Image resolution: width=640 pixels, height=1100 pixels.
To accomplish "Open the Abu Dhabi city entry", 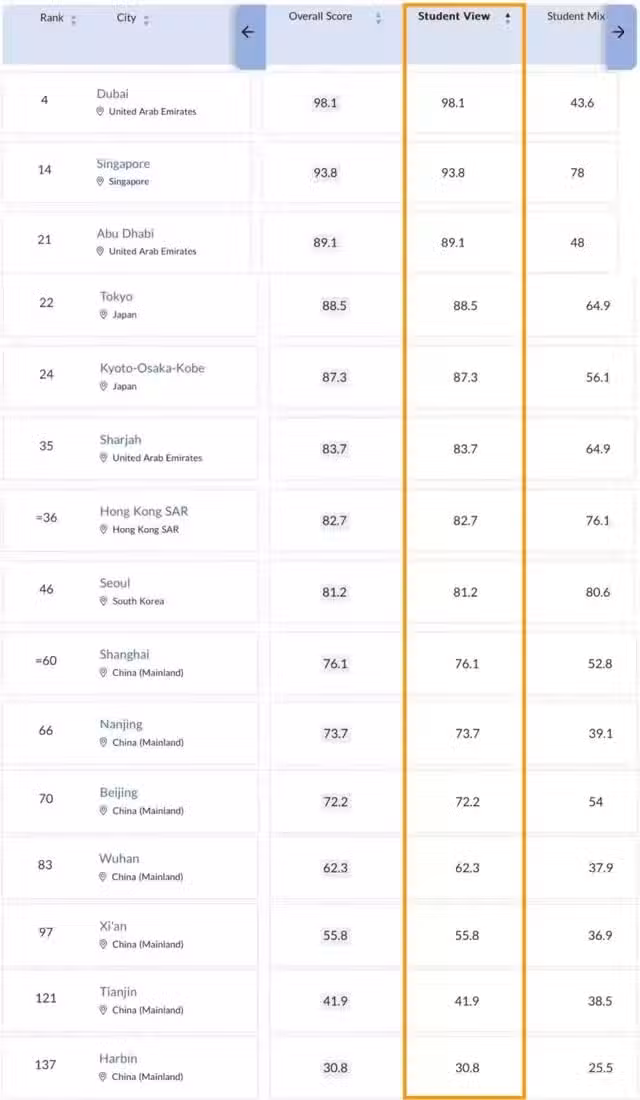I will click(x=126, y=234).
